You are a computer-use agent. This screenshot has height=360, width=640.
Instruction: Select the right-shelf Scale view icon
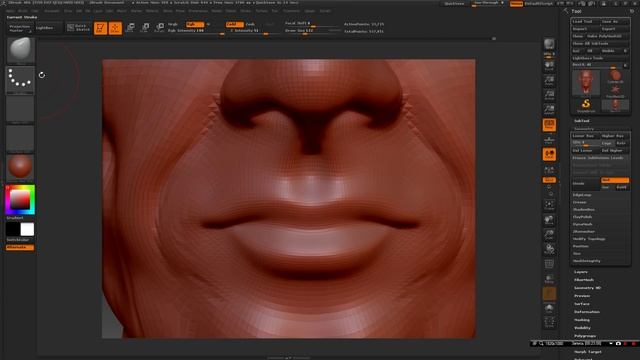(549, 234)
